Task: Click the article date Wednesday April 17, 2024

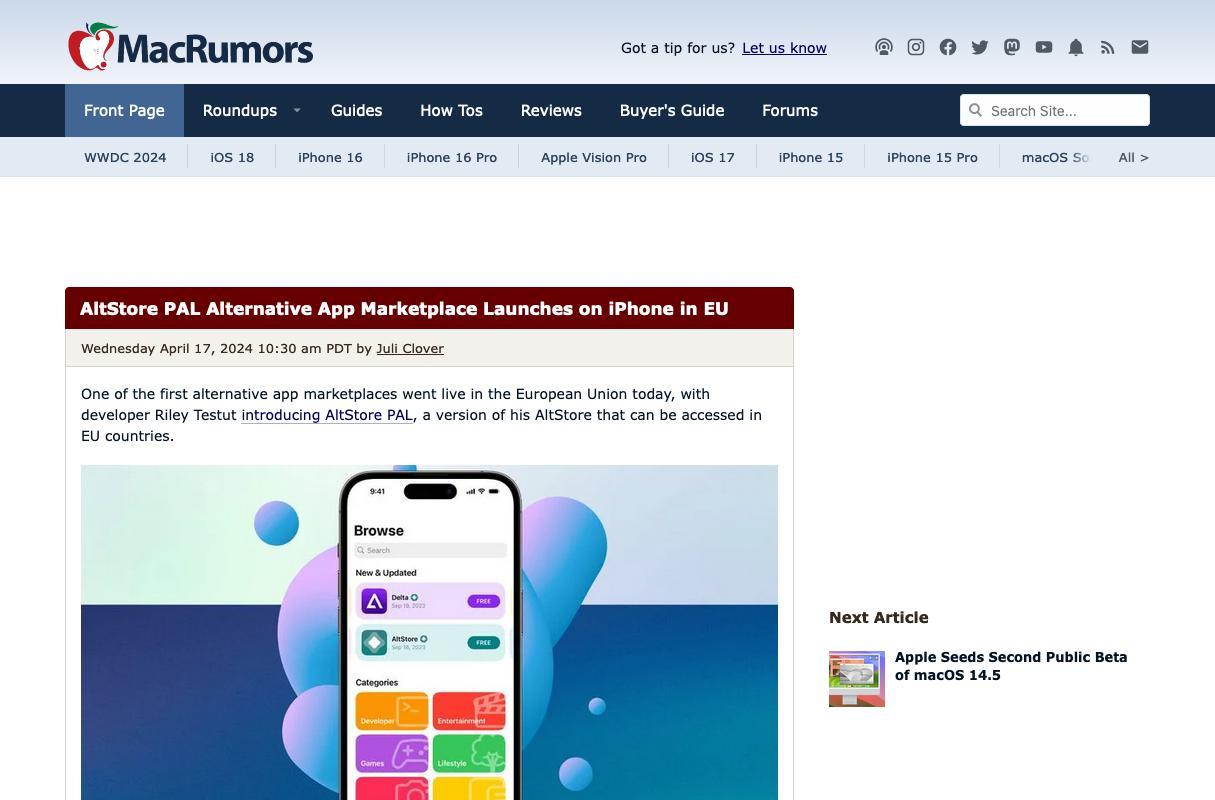Action: coord(167,348)
